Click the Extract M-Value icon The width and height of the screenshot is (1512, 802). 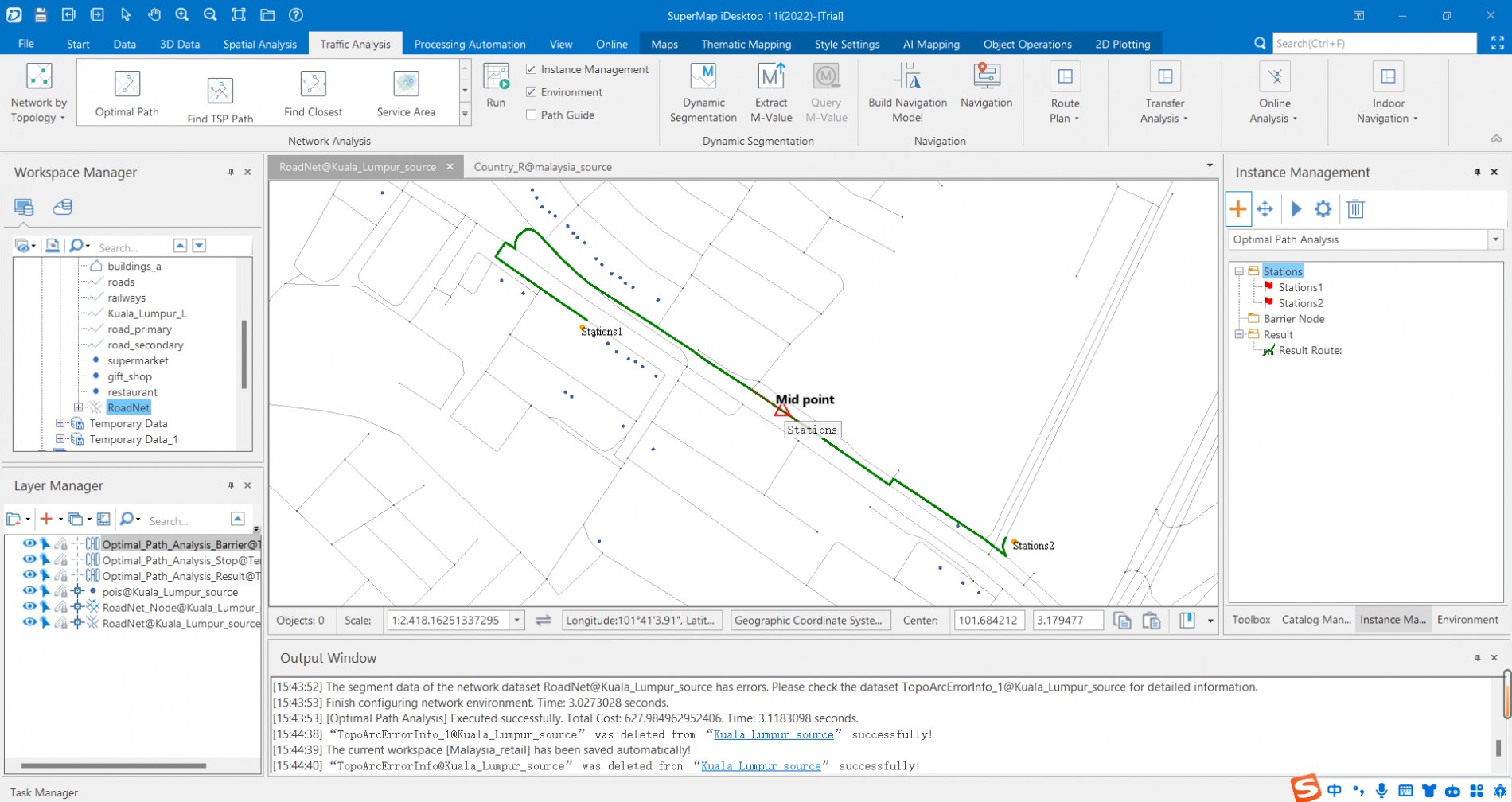coord(771,76)
